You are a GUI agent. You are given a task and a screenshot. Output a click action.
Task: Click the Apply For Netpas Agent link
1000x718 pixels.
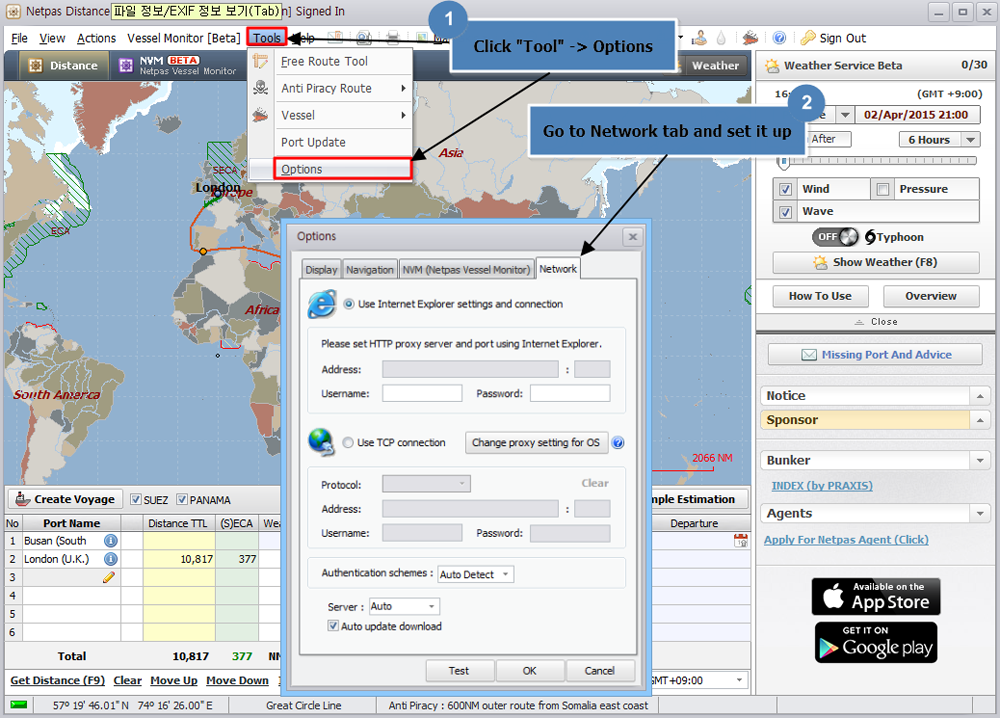846,539
